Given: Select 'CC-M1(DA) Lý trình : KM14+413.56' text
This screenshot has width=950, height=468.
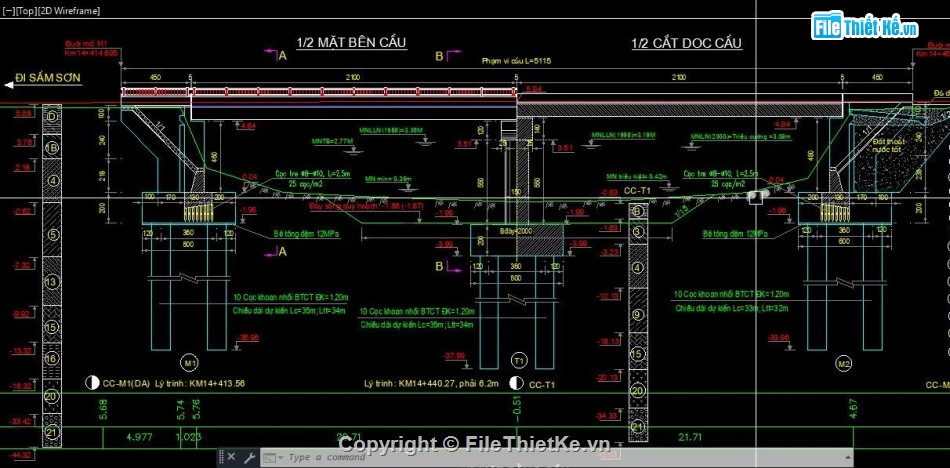Looking at the screenshot, I should (173, 384).
